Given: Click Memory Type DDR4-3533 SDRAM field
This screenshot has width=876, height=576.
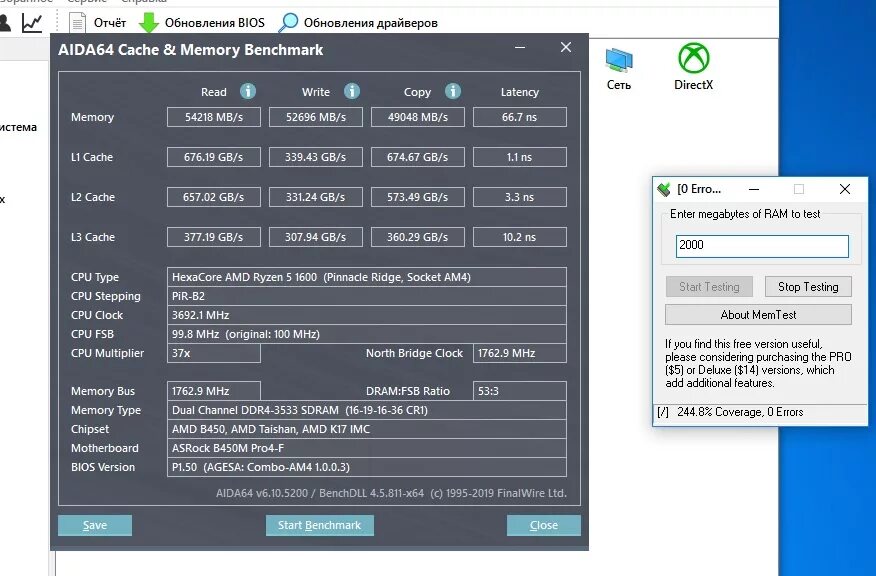Looking at the screenshot, I should (366, 410).
